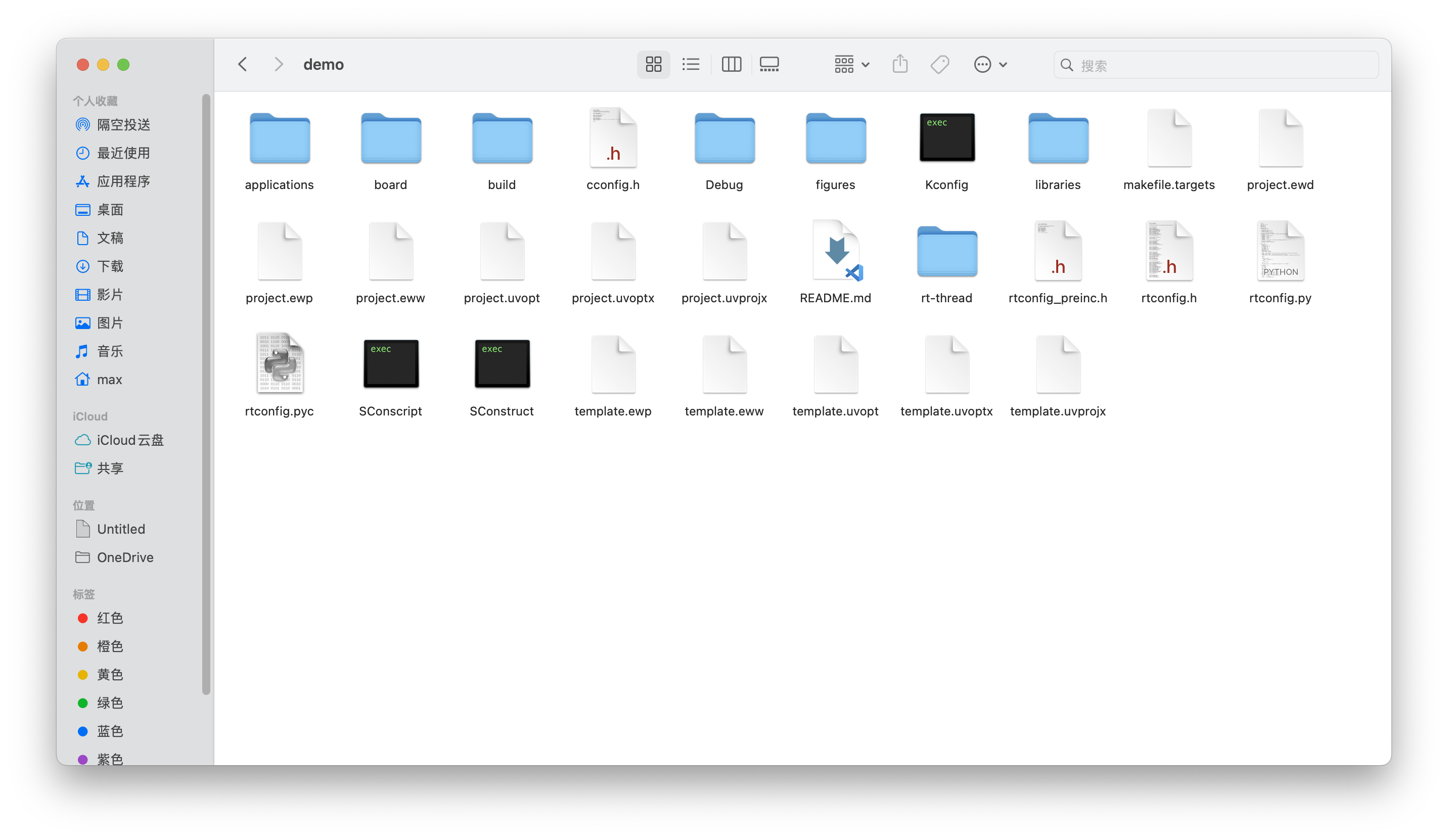Open OneDrive location in sidebar

(125, 557)
